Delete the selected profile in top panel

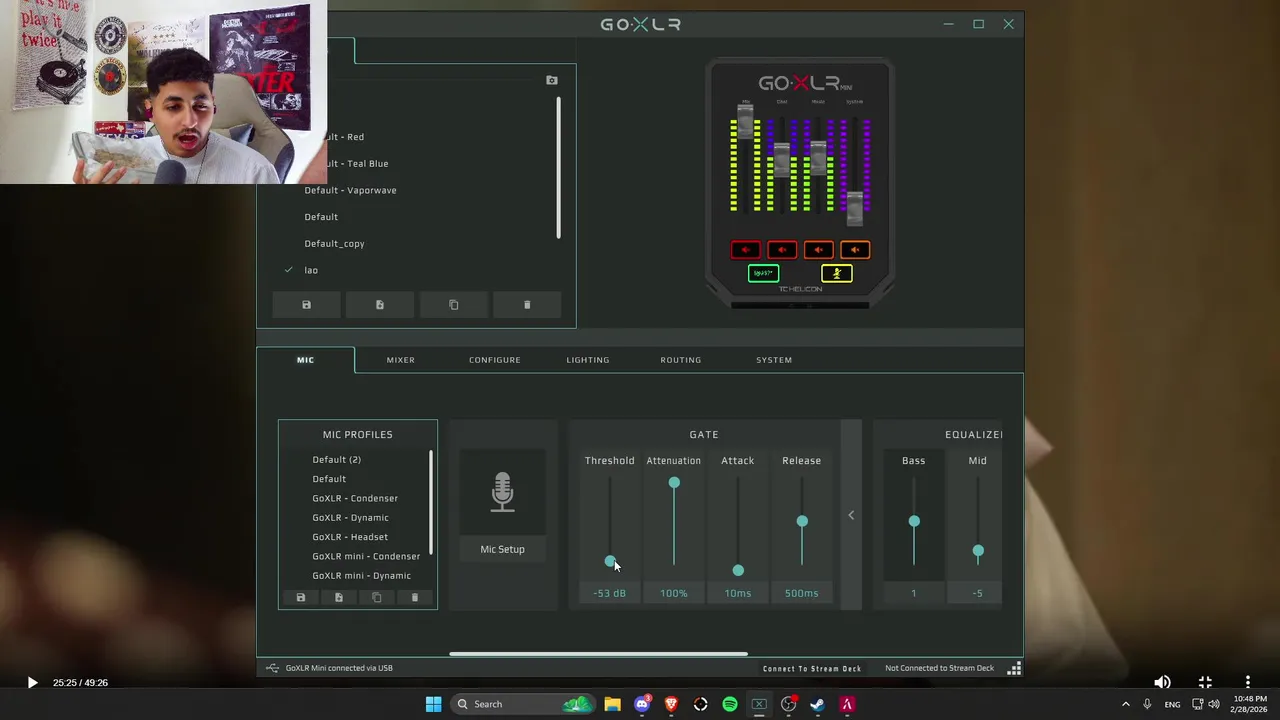click(527, 305)
